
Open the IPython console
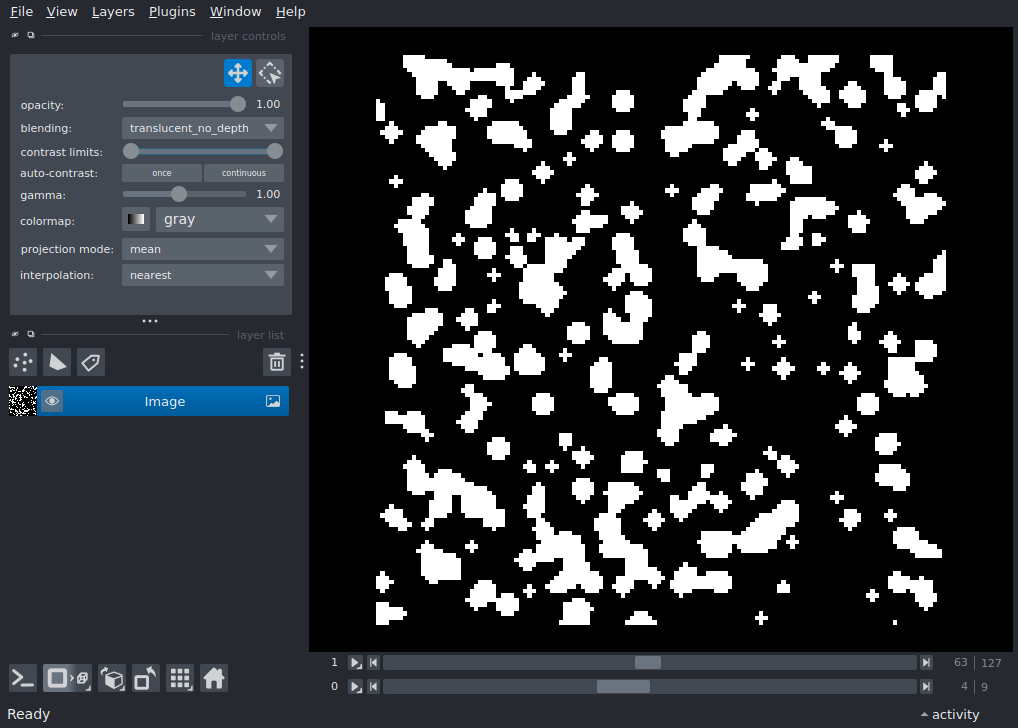tap(23, 679)
